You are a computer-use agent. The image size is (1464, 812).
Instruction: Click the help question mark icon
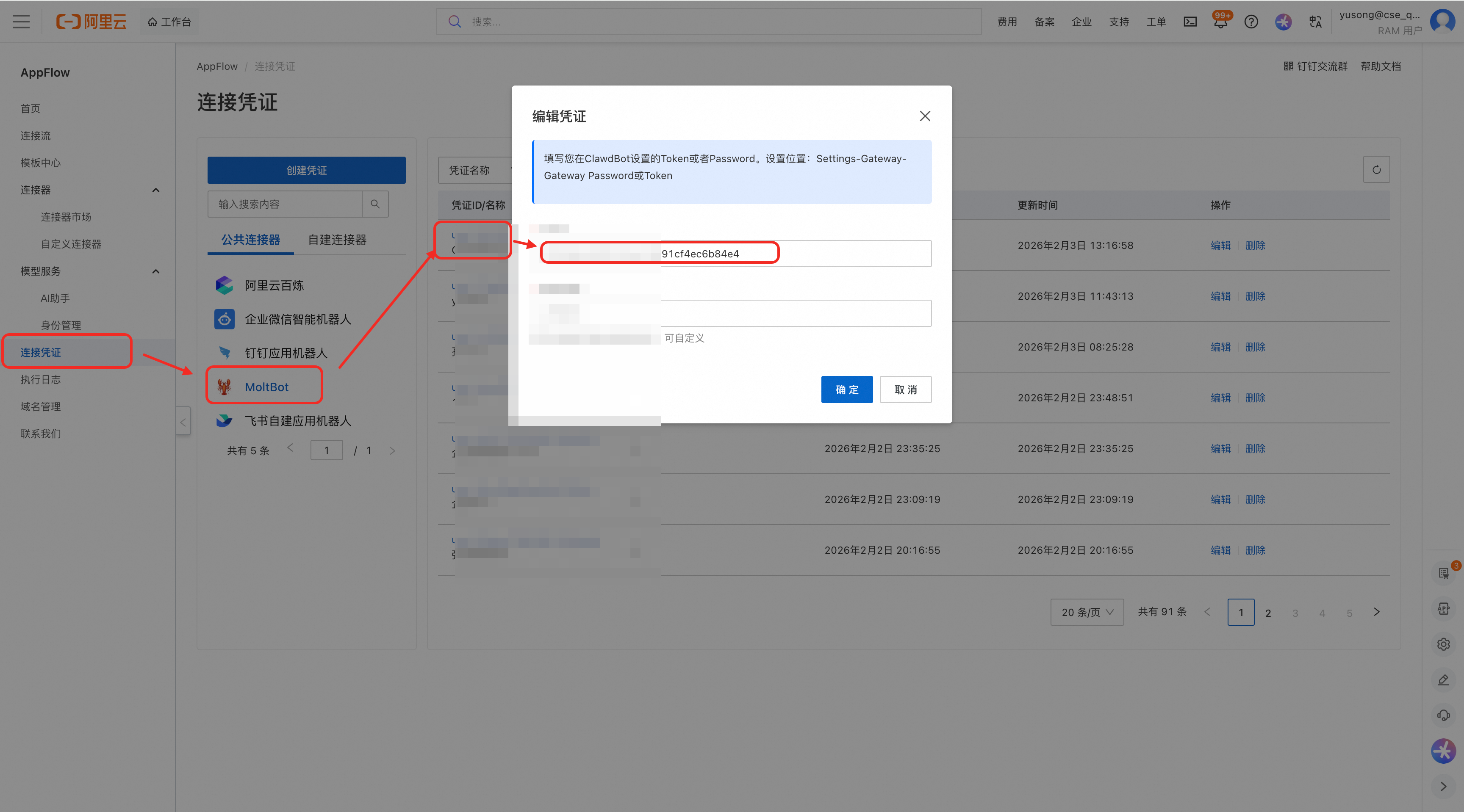tap(1251, 22)
